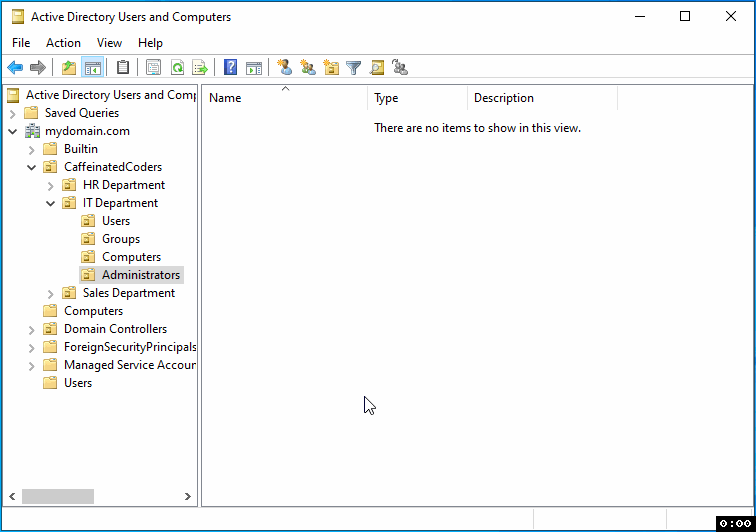Select Users under IT Department
Image resolution: width=756 pixels, height=532 pixels.
(x=116, y=221)
